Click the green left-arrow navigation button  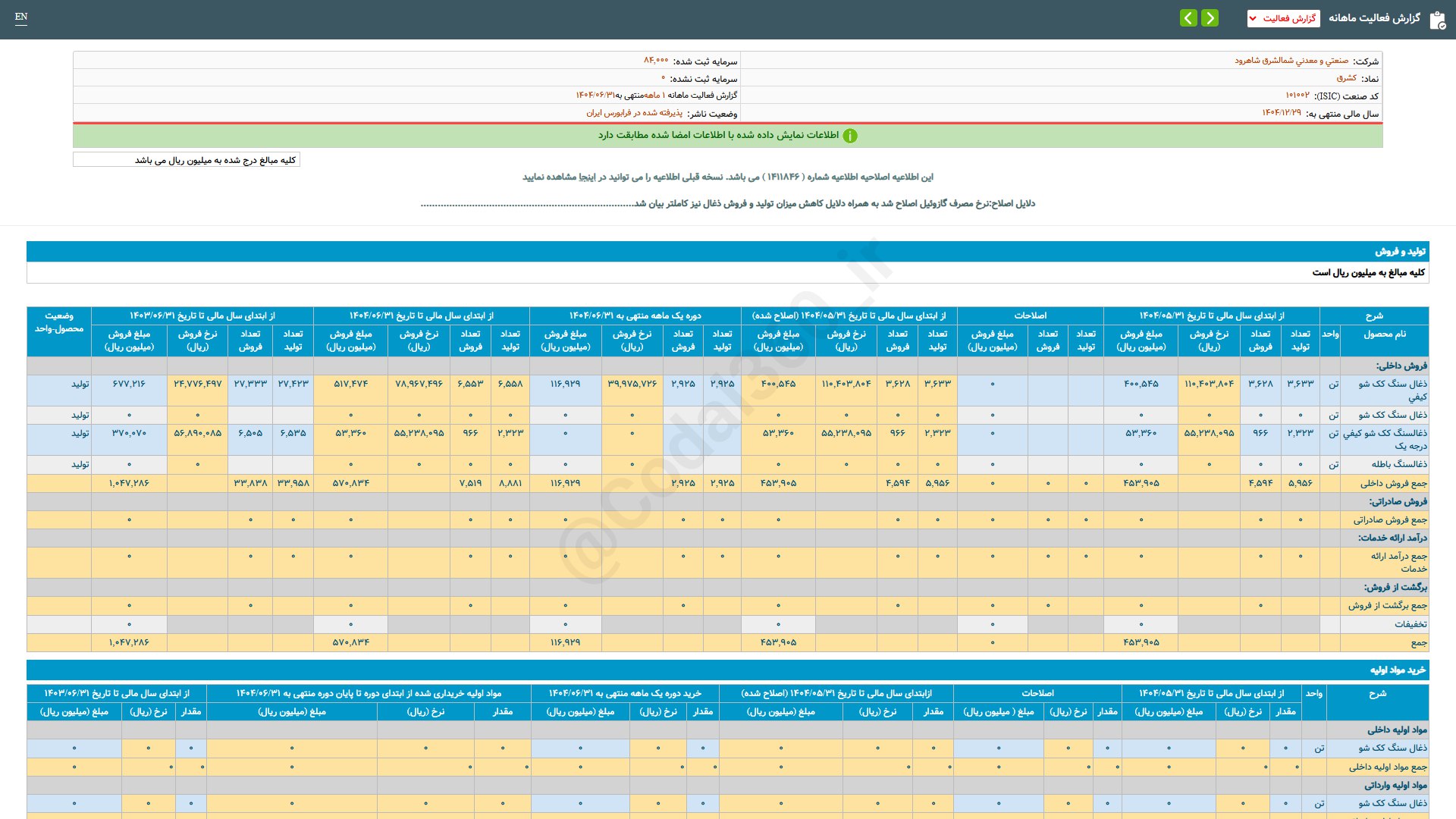click(1188, 17)
